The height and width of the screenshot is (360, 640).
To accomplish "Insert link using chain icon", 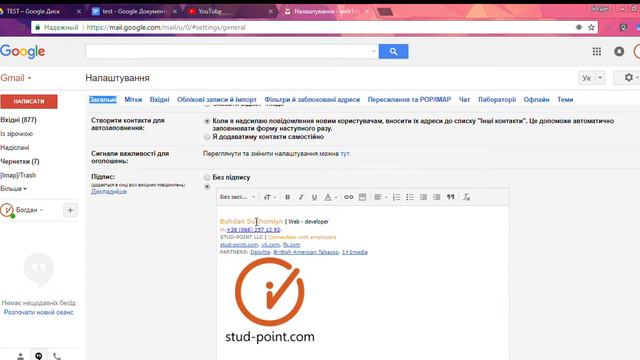I will (349, 197).
